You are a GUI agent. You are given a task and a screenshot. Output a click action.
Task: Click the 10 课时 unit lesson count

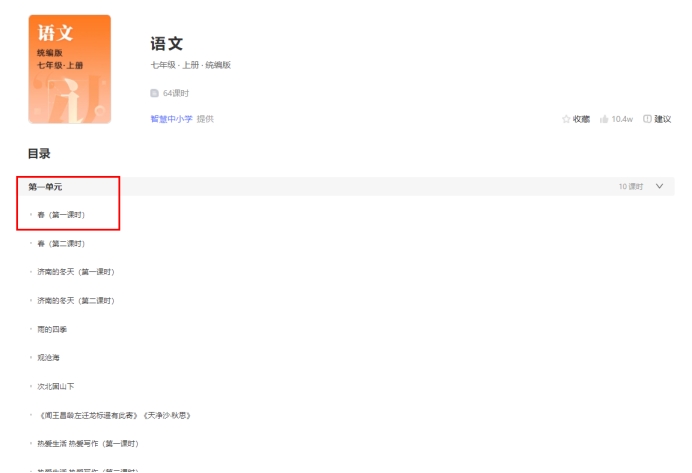coord(630,187)
